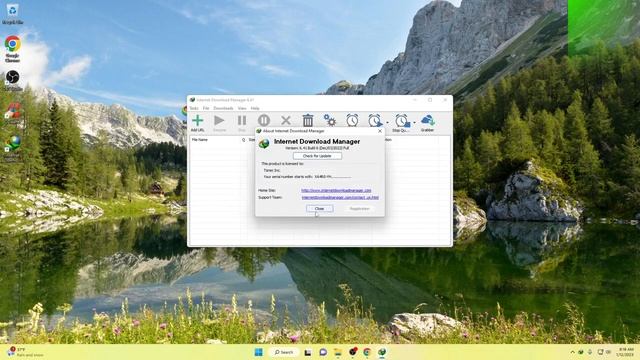
Task: Open the Support Team contact link
Action: [340, 198]
